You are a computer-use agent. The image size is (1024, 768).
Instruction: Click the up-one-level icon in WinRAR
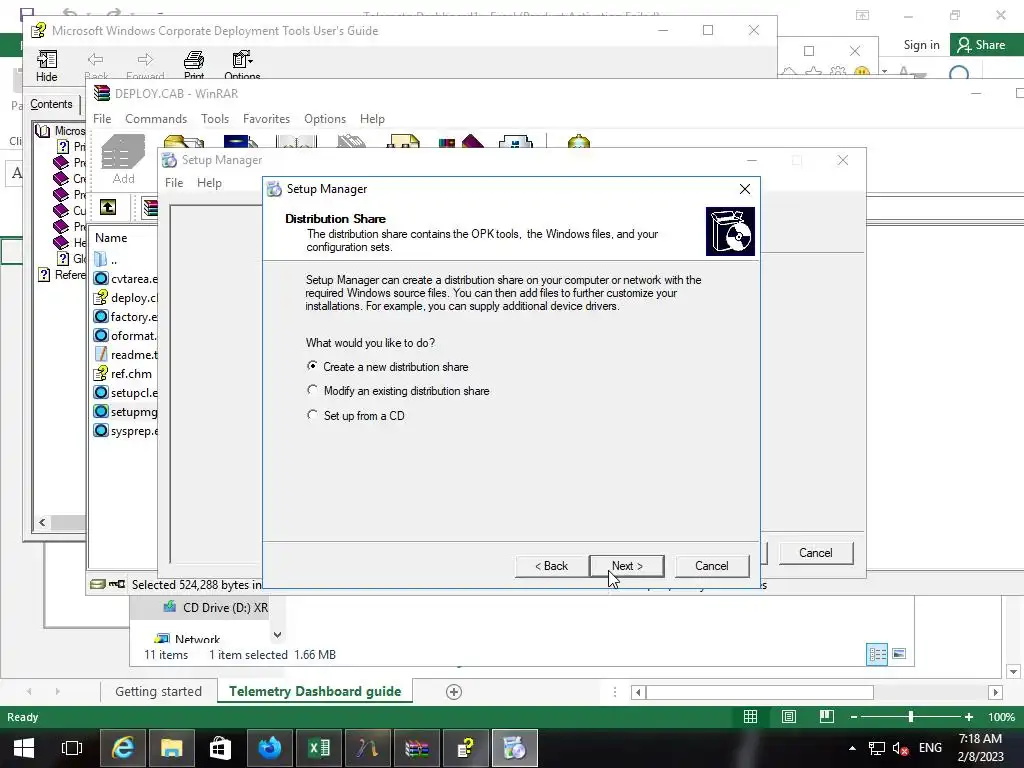click(x=108, y=208)
